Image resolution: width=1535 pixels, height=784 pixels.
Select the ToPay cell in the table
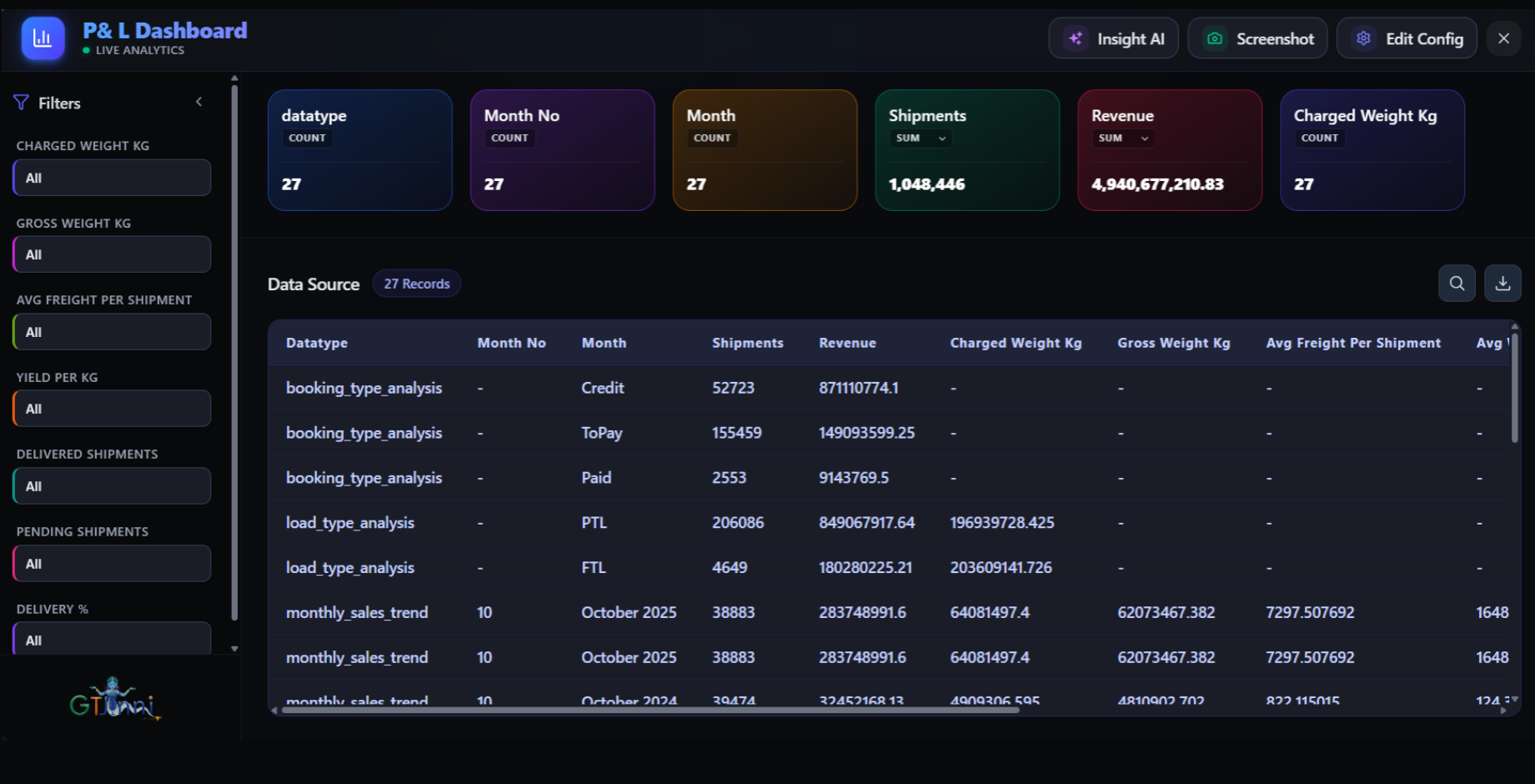601,433
